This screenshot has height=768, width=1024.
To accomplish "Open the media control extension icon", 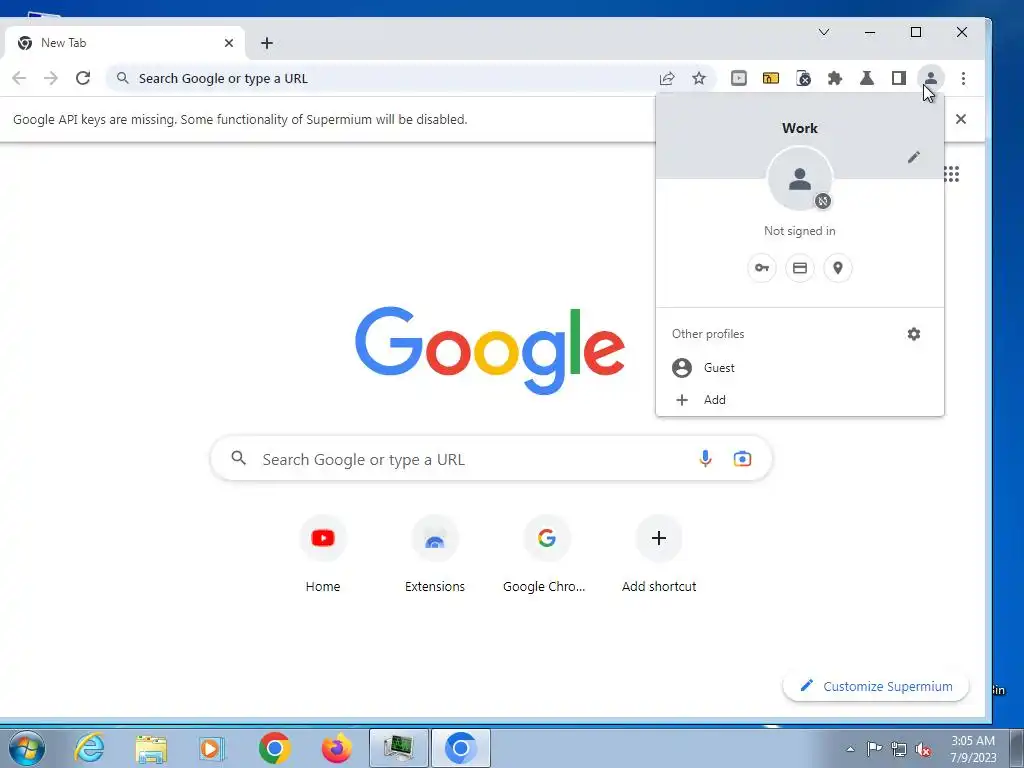I will (x=739, y=78).
